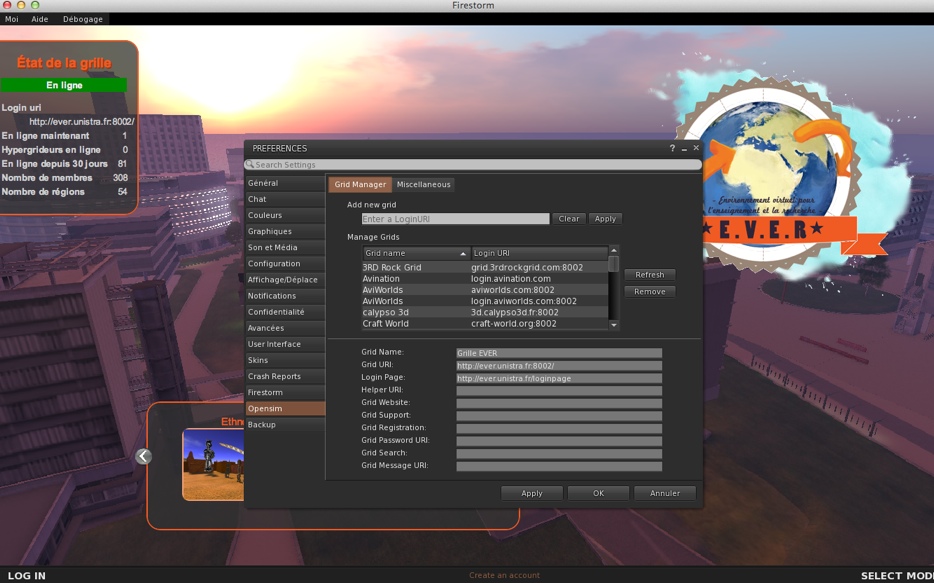Screen dimensions: 934x583
Task: Cancel preferences with Annuler
Action: tap(665, 494)
